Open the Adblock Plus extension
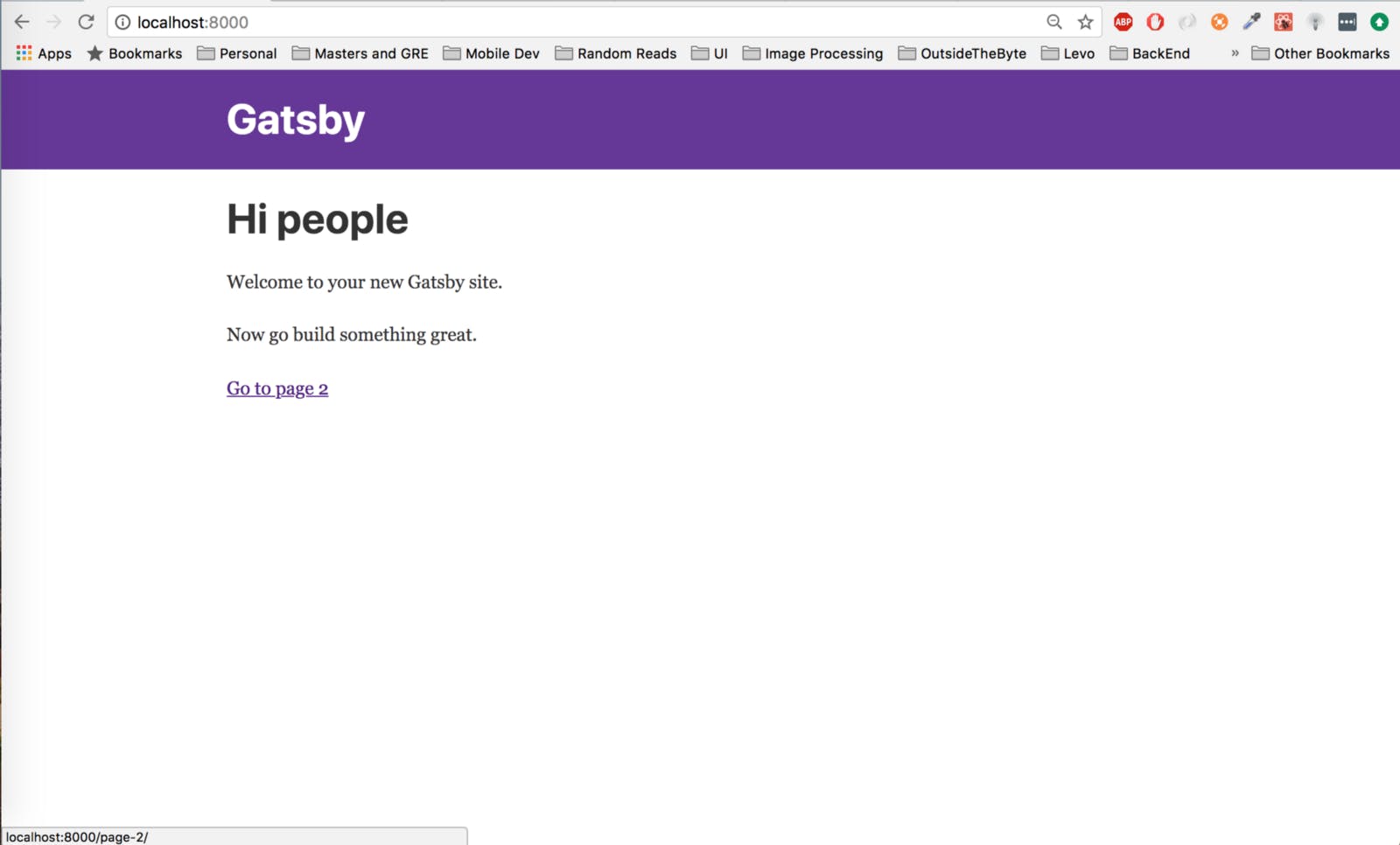Viewport: 1400px width, 845px height. [1123, 22]
